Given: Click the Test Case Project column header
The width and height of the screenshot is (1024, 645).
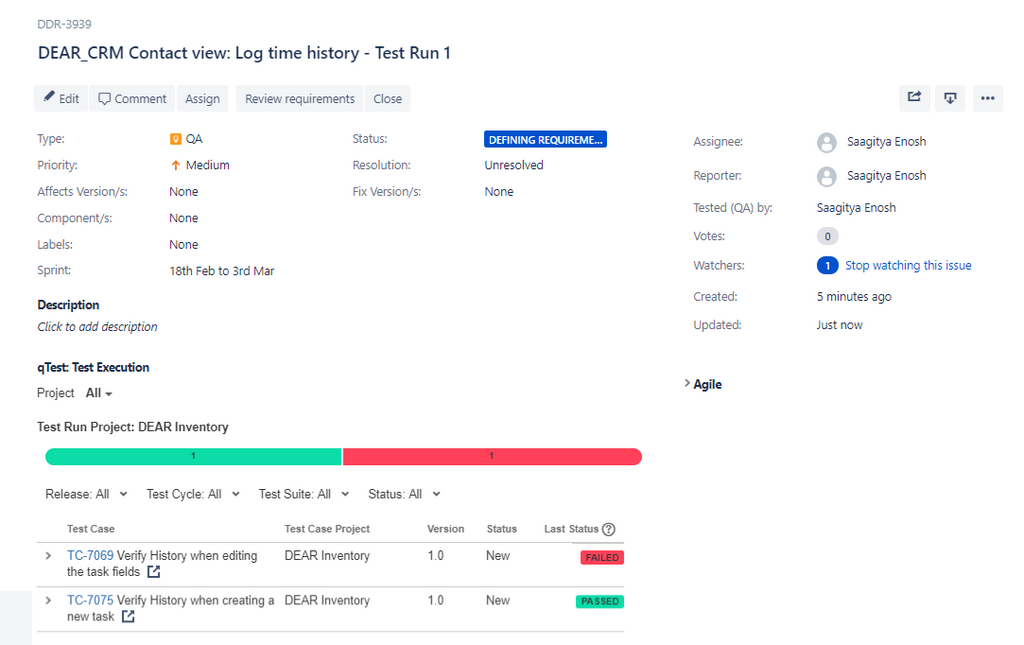Looking at the screenshot, I should [x=327, y=529].
